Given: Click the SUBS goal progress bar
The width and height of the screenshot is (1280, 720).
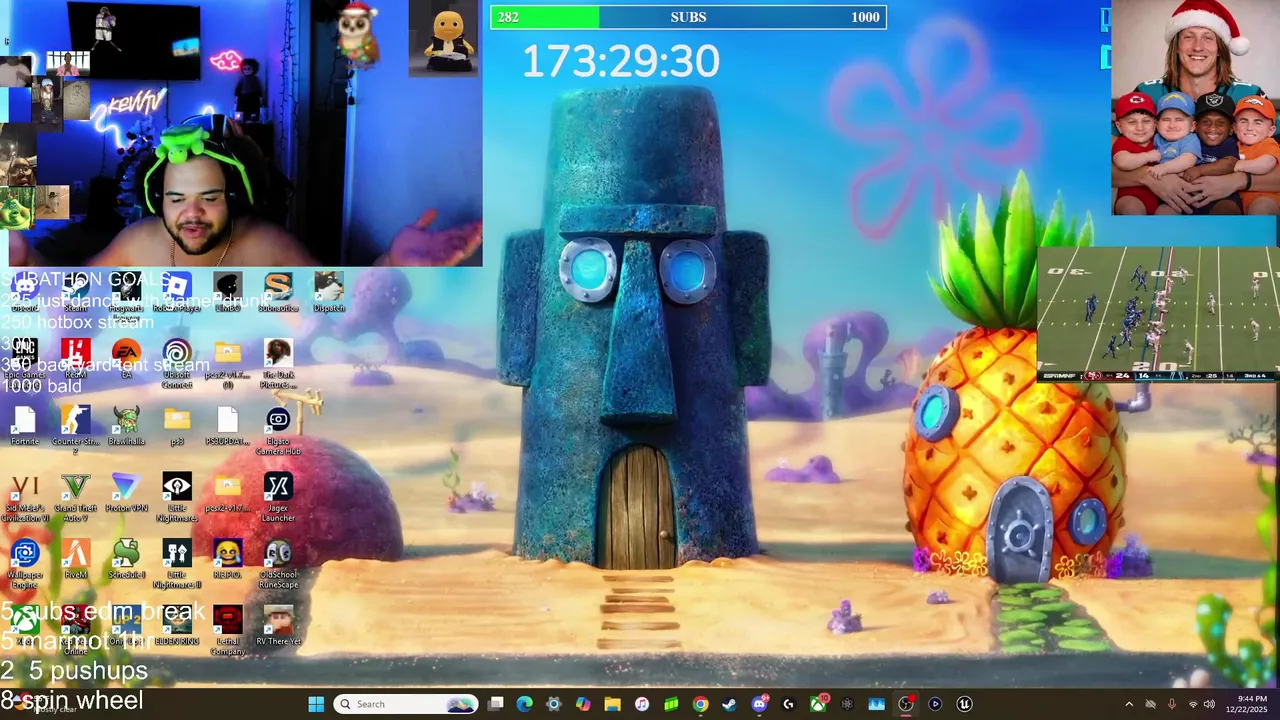Looking at the screenshot, I should click(688, 17).
